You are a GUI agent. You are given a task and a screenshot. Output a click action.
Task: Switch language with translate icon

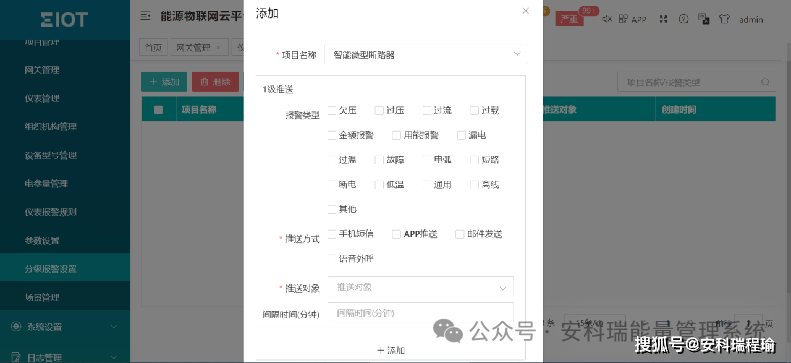coord(704,19)
